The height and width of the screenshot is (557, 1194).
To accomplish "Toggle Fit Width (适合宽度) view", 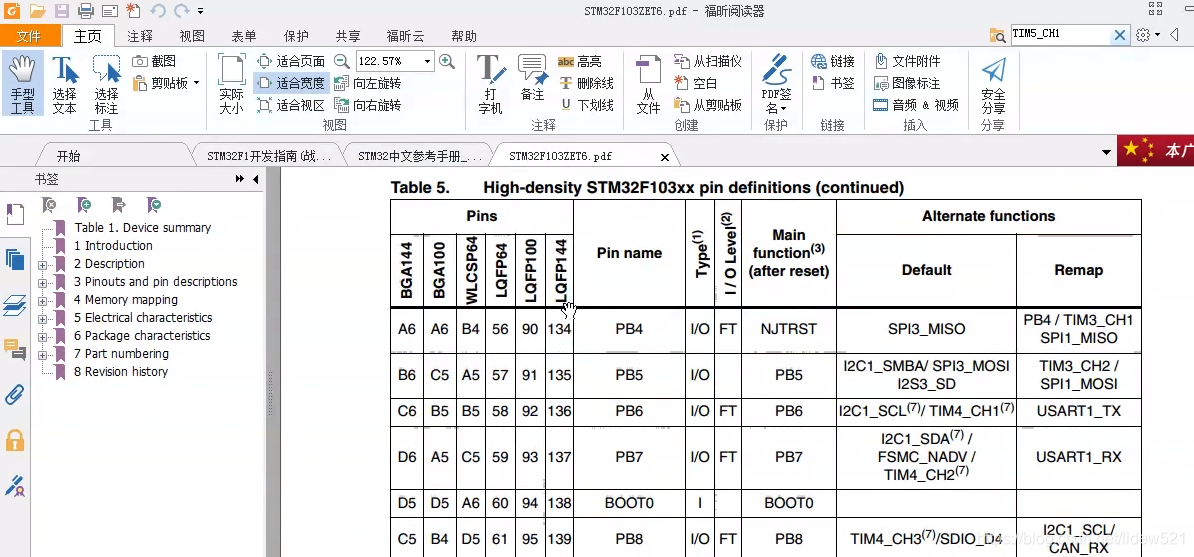I will (x=292, y=83).
